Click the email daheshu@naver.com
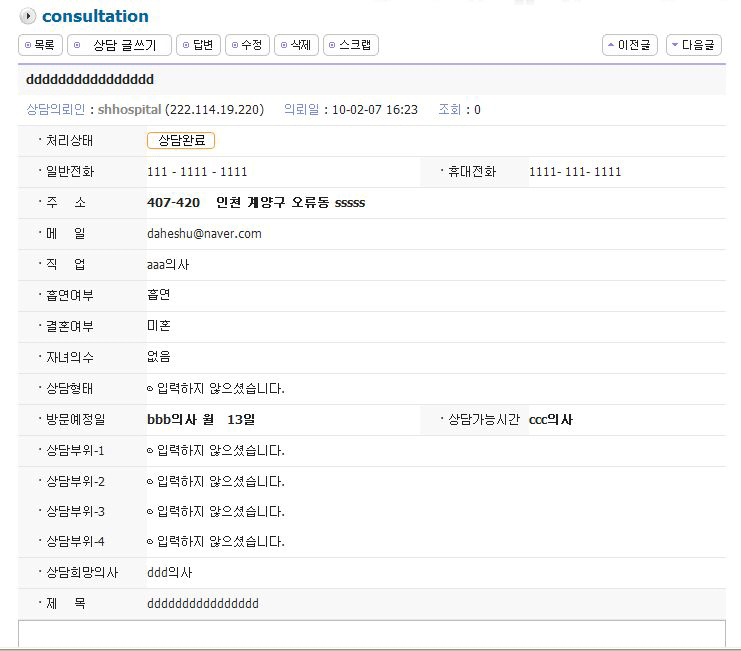 pos(204,233)
